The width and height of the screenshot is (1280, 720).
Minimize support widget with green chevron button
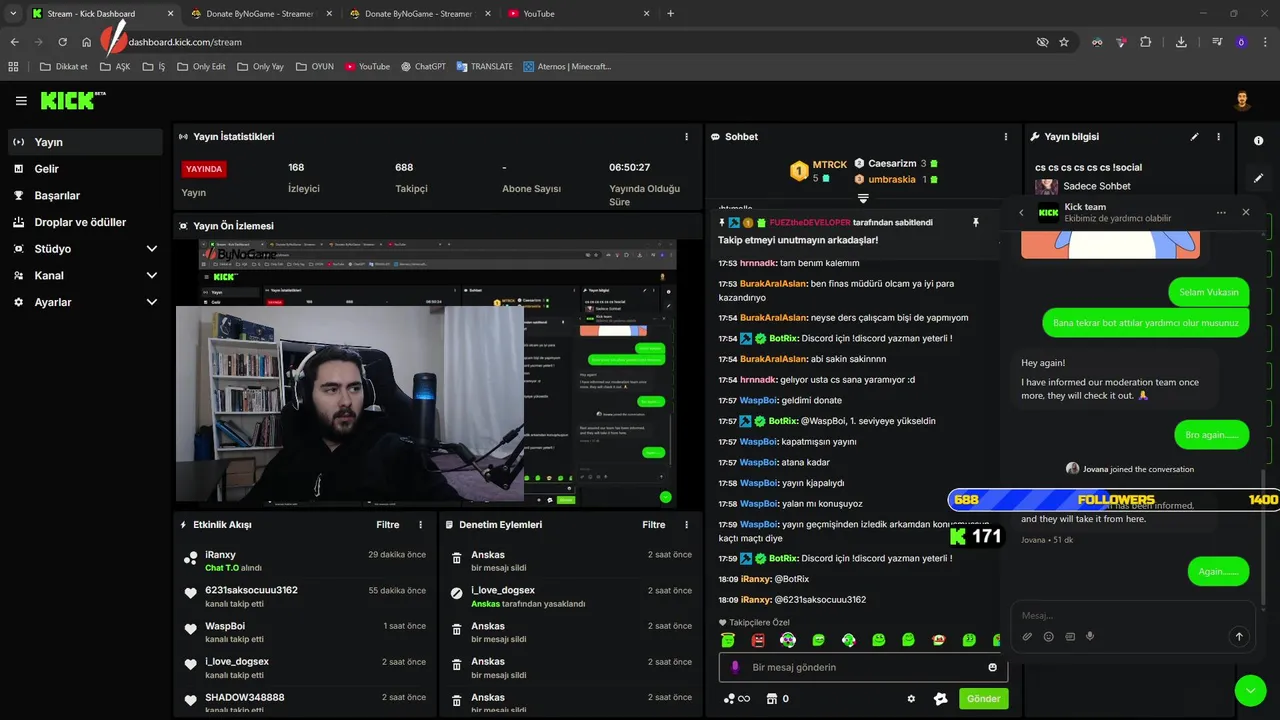coord(1251,691)
